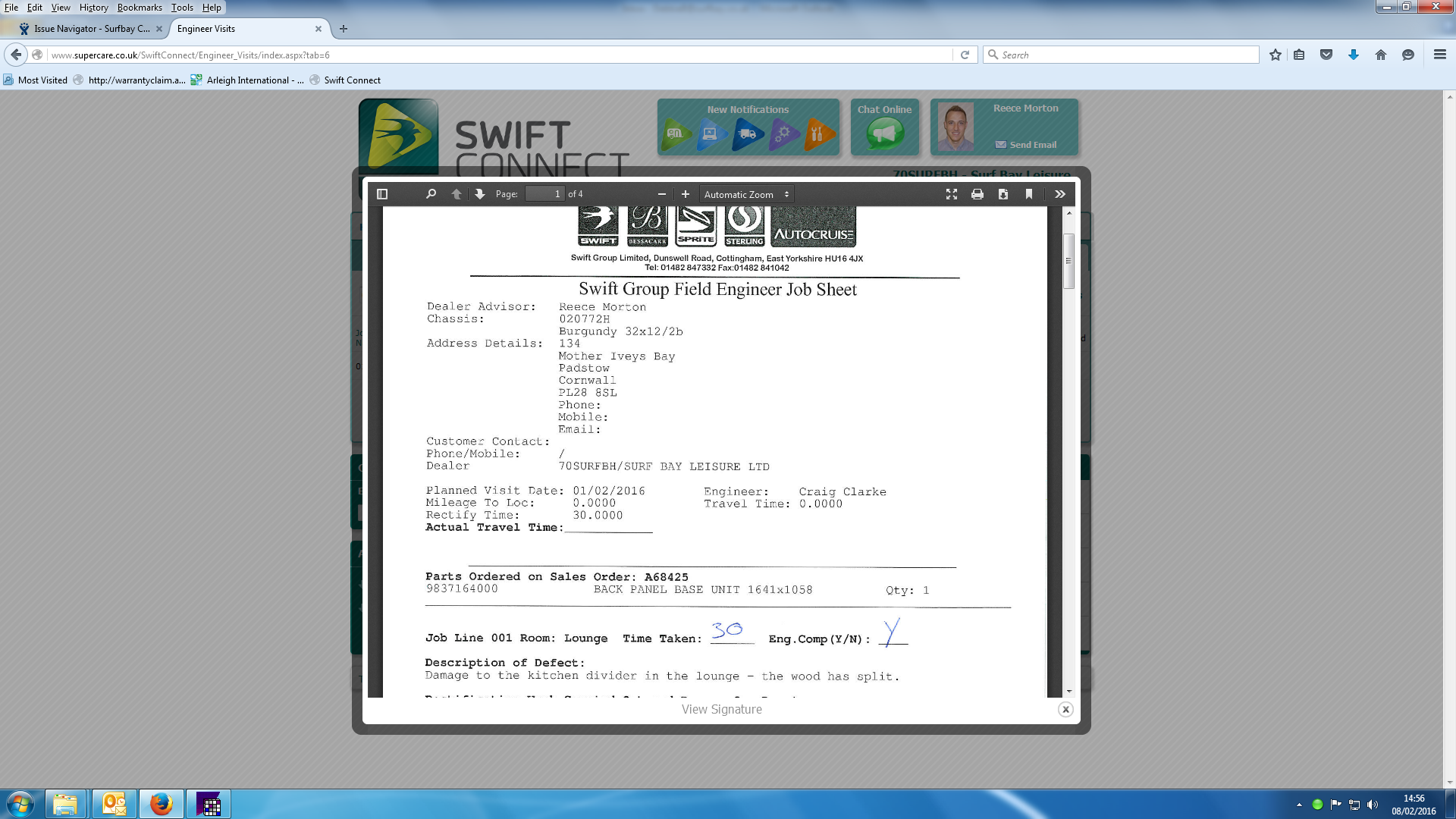Click the View Signature link
Image resolution: width=1456 pixels, height=819 pixels.
pos(721,709)
